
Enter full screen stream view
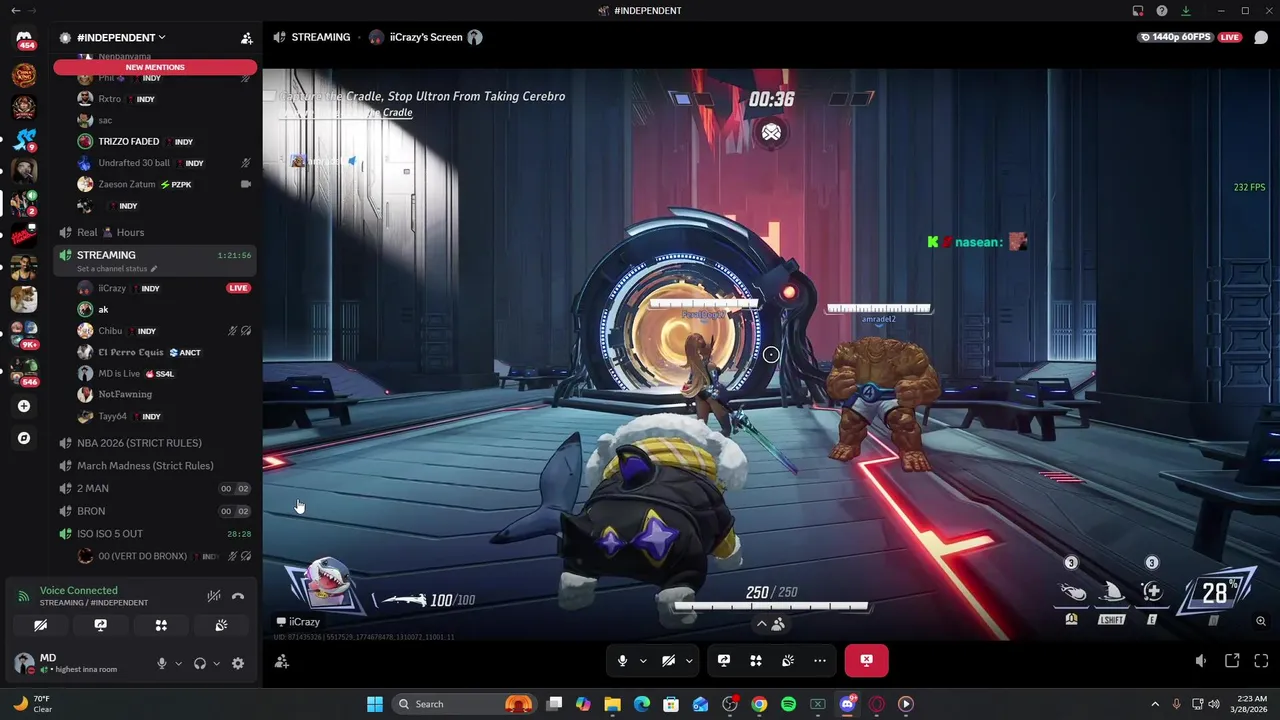tap(1261, 661)
